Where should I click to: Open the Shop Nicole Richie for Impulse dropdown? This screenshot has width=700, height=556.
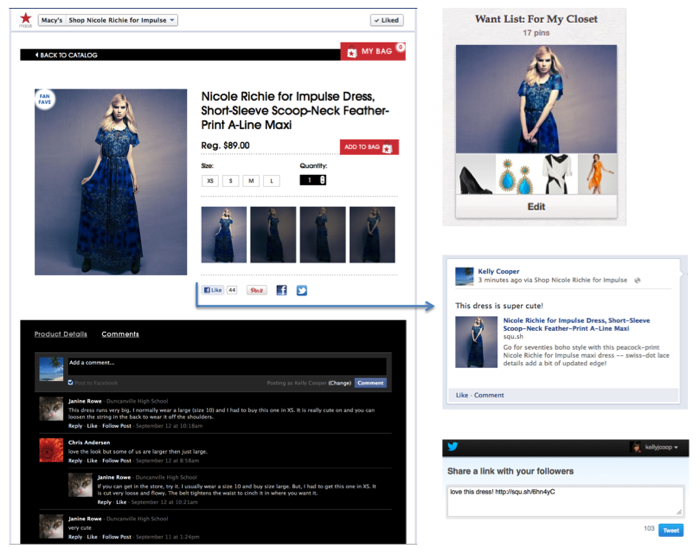tap(121, 20)
